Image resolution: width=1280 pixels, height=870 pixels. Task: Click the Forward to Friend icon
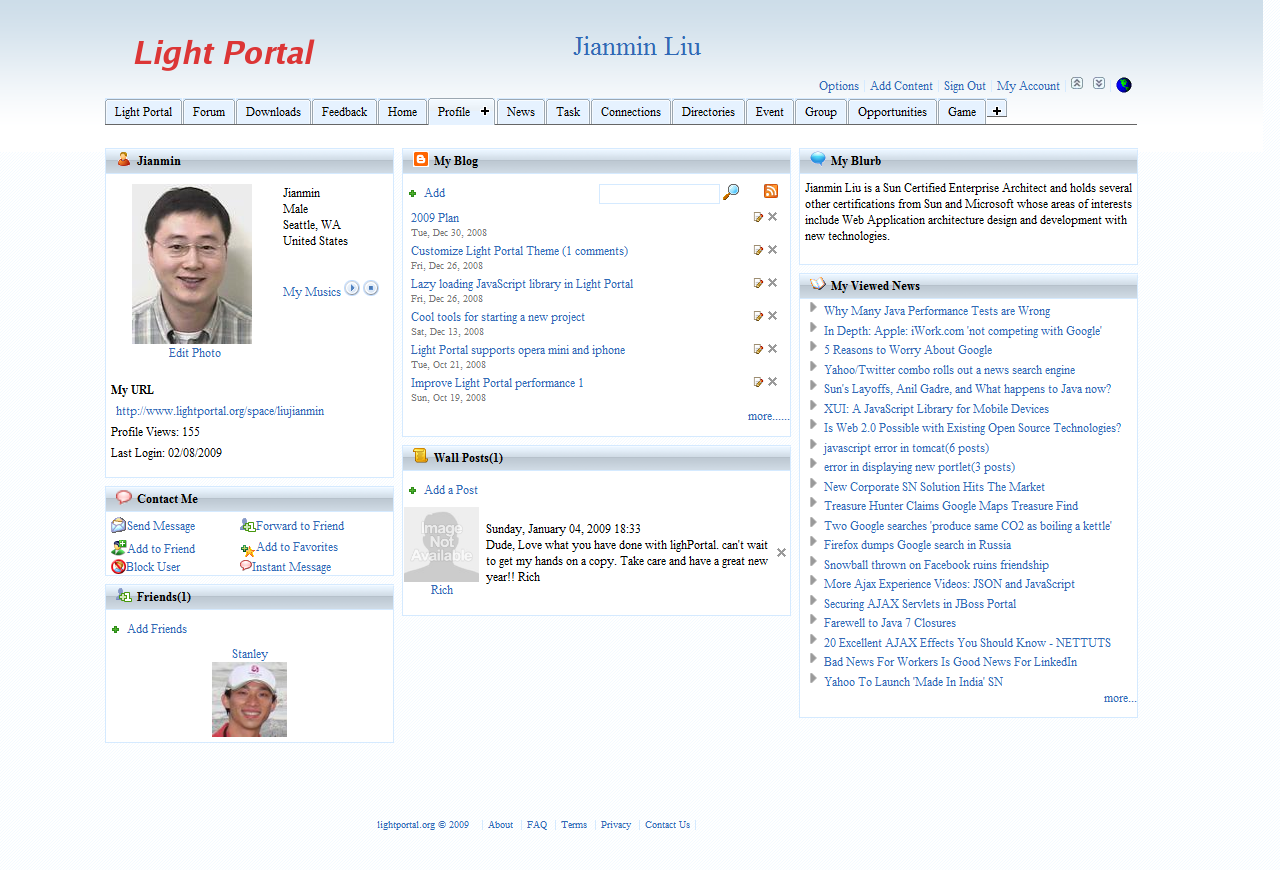[247, 525]
